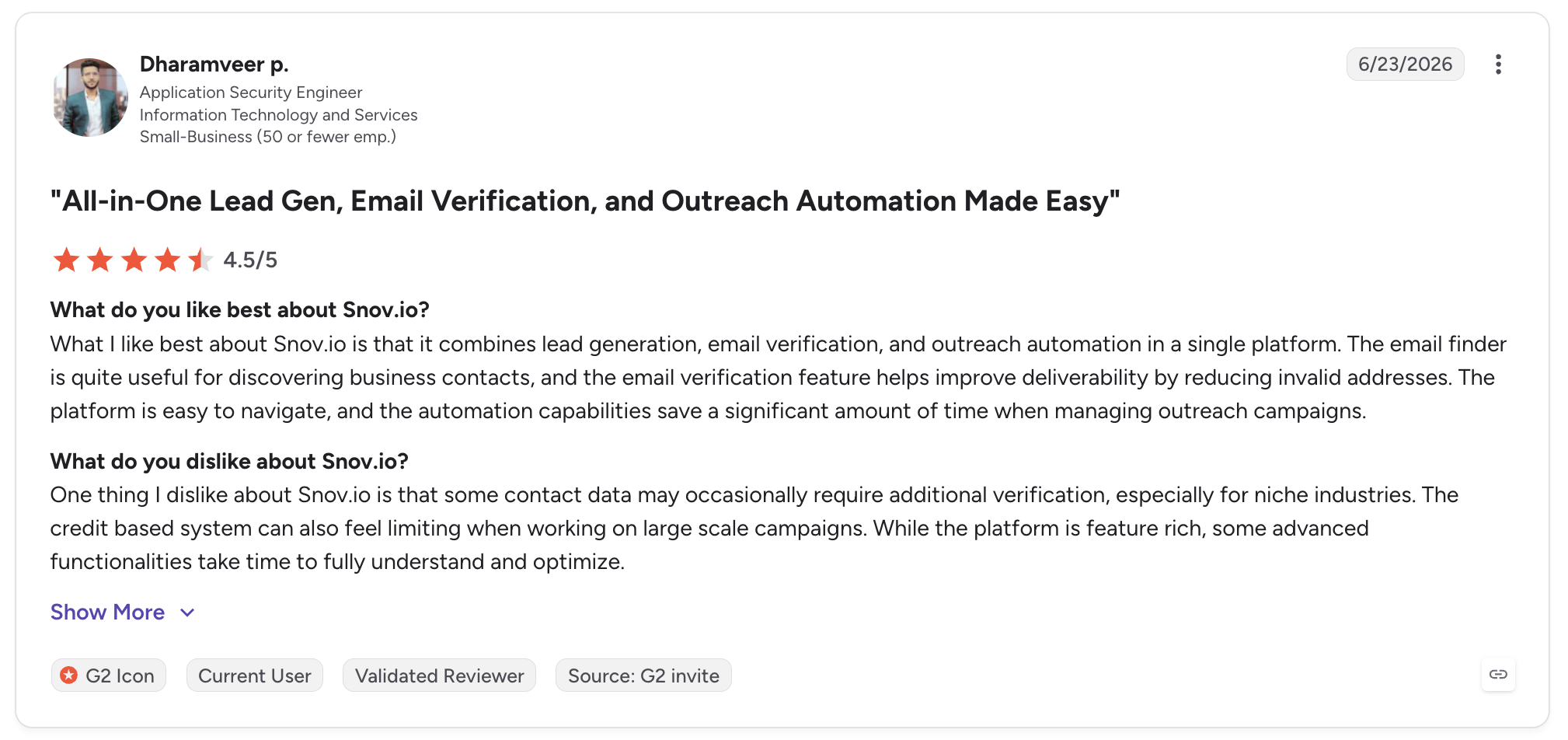Click the fourth rating star
1568x740 pixels.
[167, 260]
